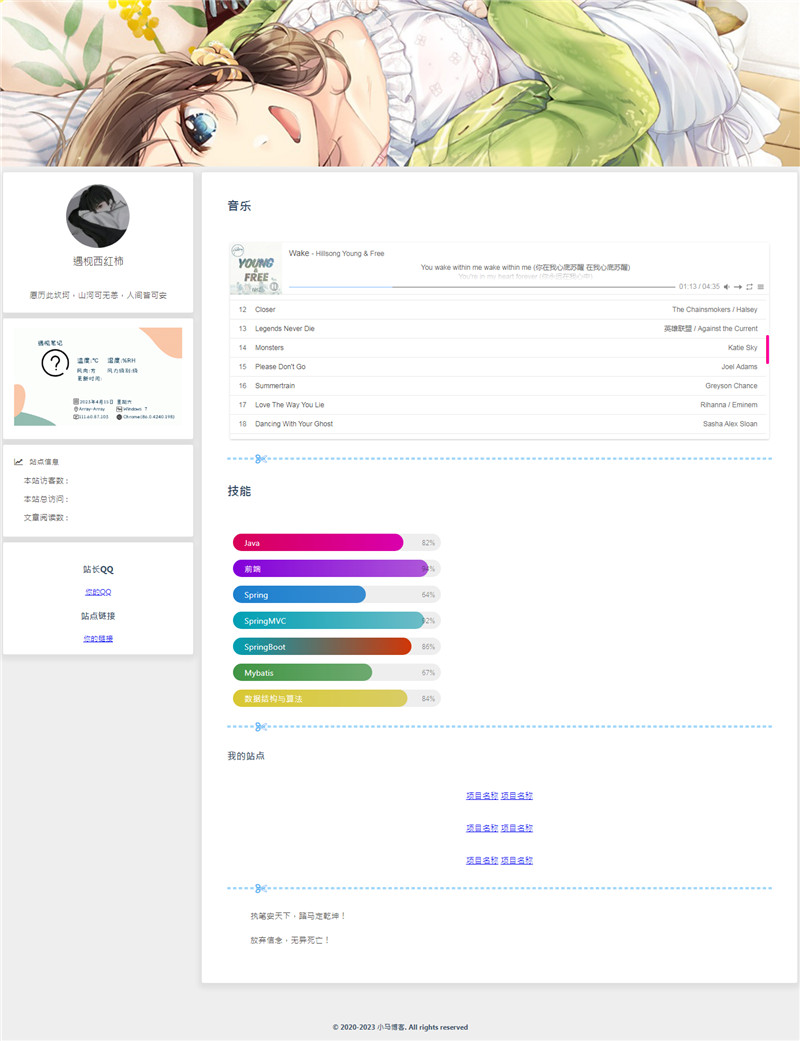Switch the play order arrow icon

(738, 287)
